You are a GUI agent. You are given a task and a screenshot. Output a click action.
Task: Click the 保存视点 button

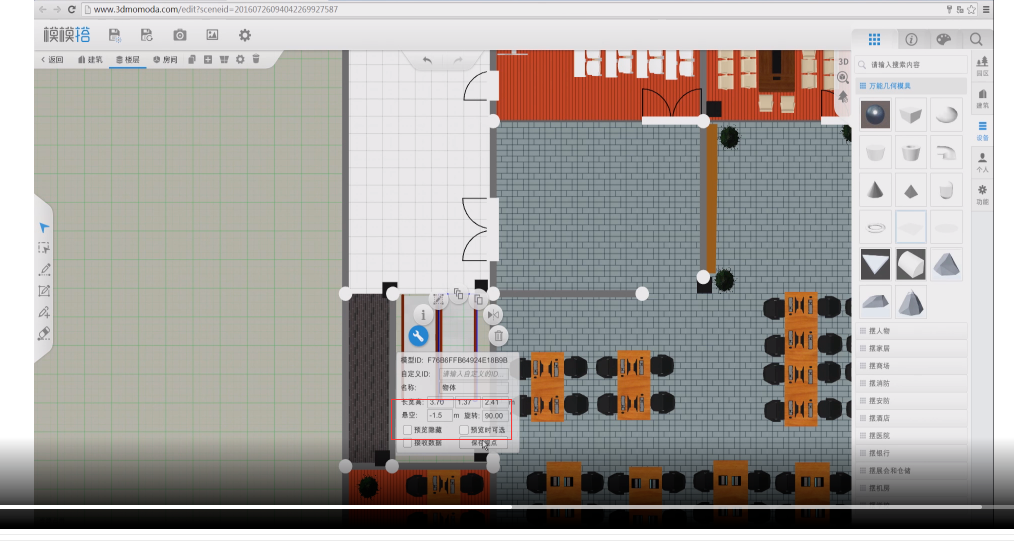pos(484,443)
